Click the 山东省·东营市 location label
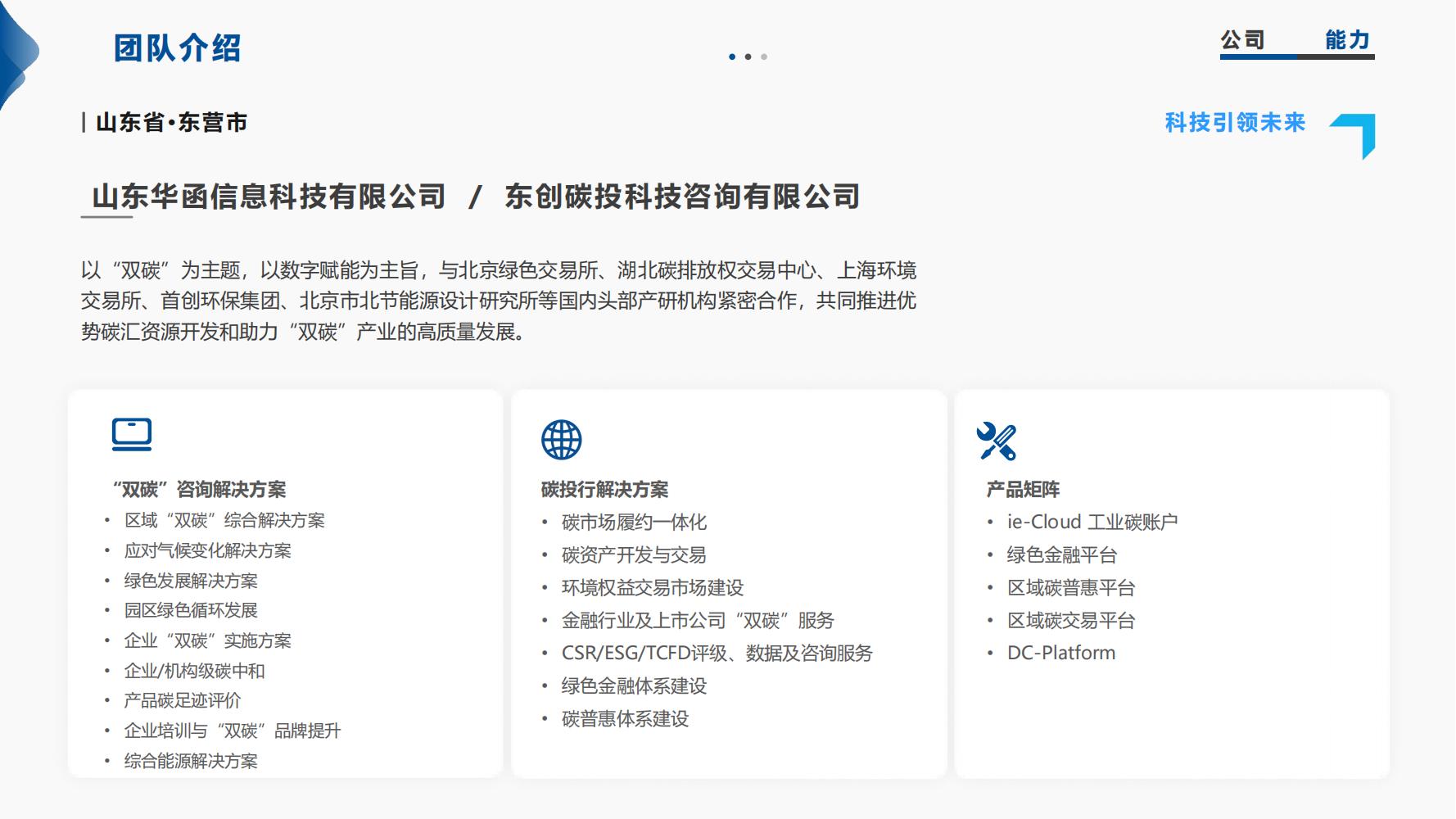This screenshot has width=1456, height=819. pyautogui.click(x=171, y=123)
